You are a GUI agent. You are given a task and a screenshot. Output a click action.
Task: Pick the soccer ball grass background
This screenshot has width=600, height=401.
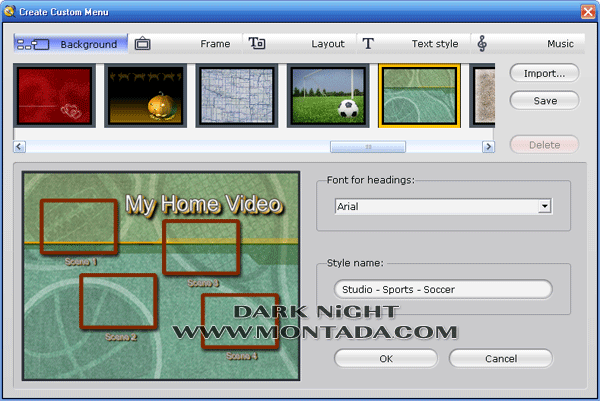point(327,96)
